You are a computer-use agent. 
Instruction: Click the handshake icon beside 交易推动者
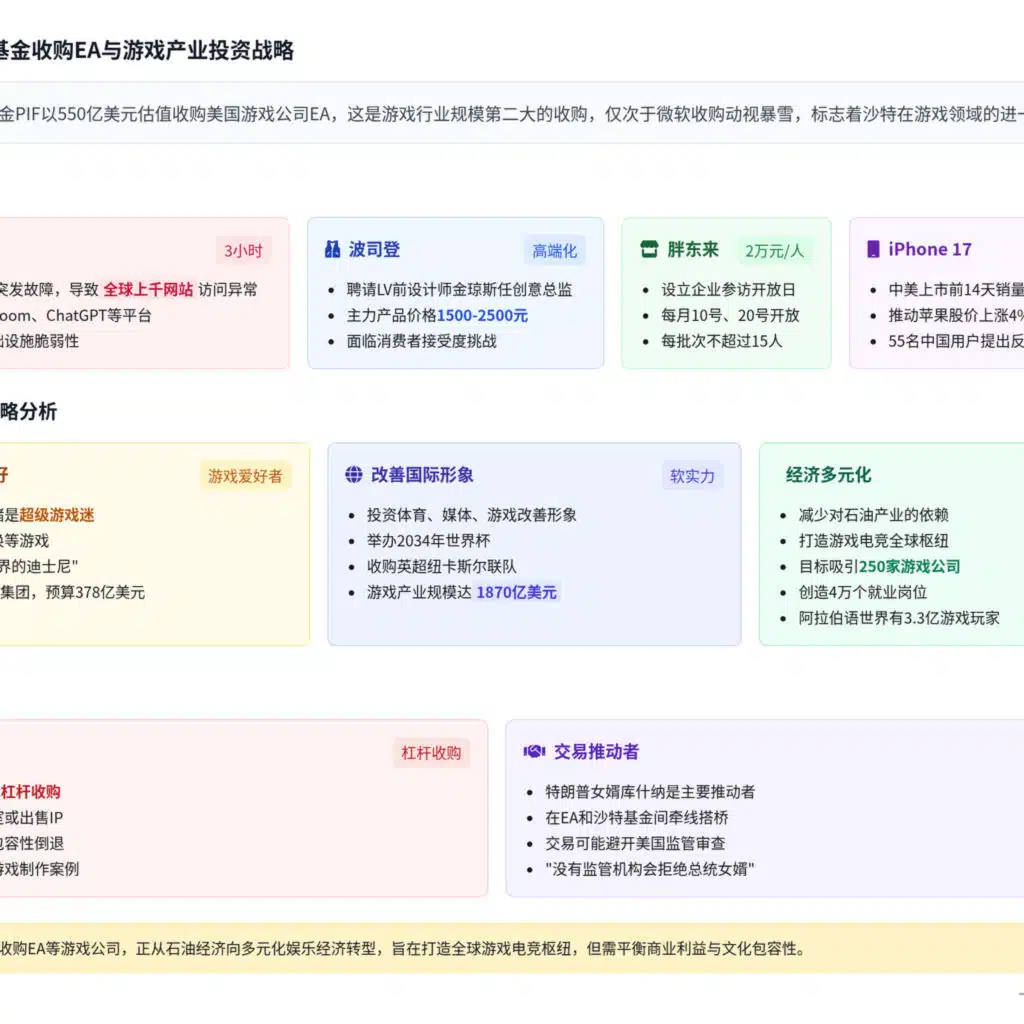click(x=533, y=752)
